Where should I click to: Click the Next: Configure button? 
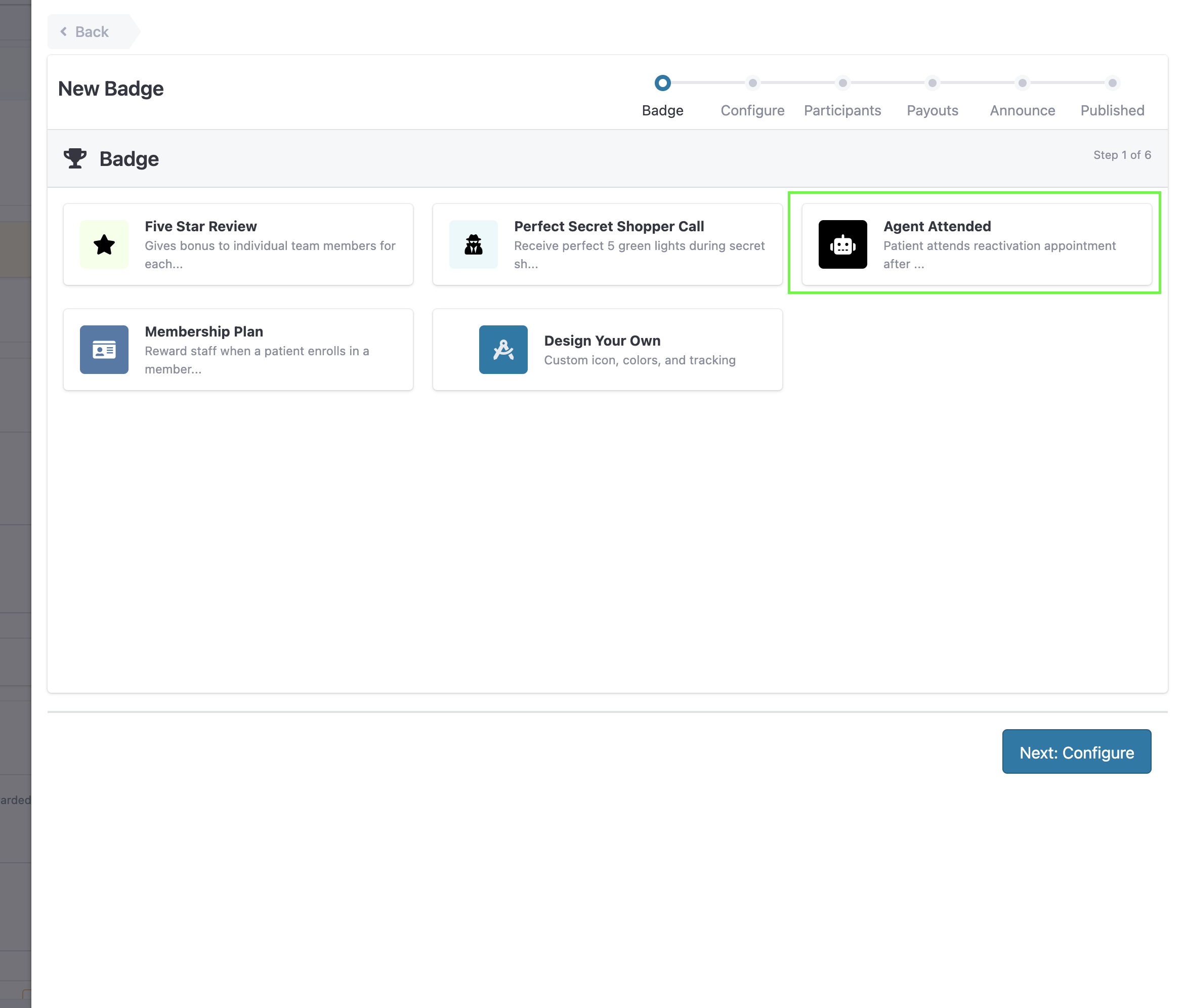point(1077,751)
